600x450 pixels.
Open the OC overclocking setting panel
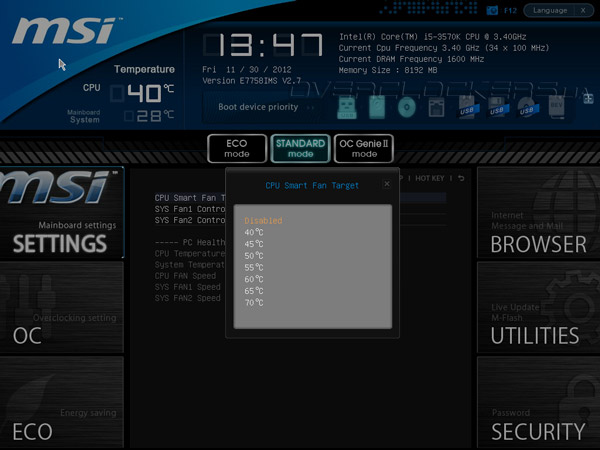[62, 307]
